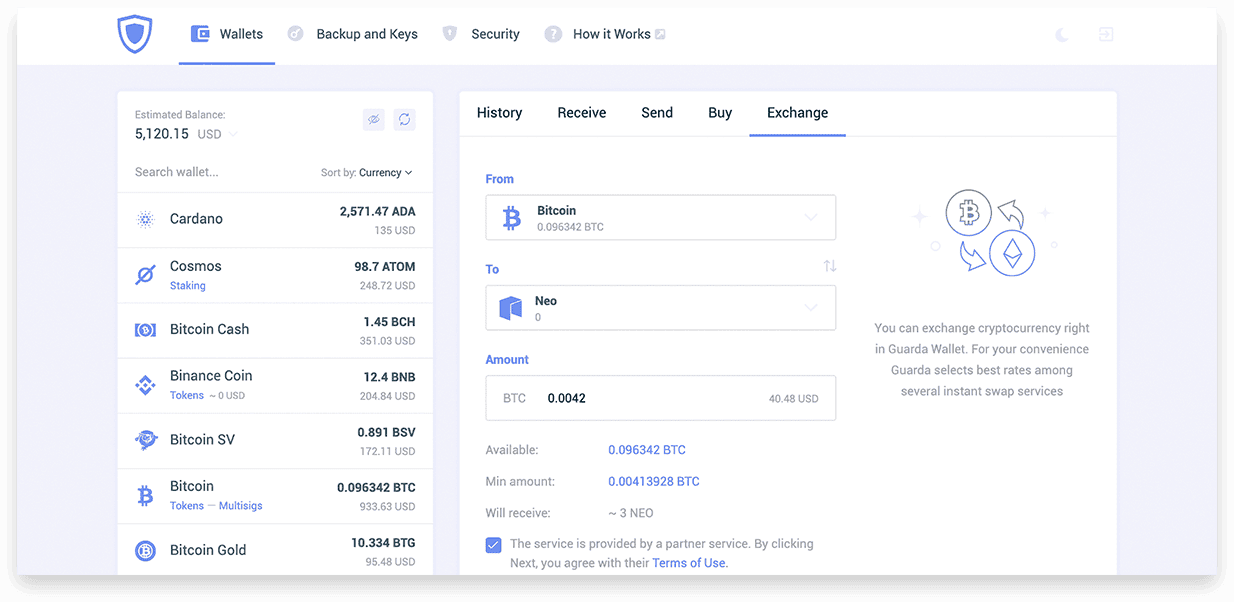Screen dimensions: 1234x602
Task: Click the 12.4 BNB balance
Action: point(389,377)
